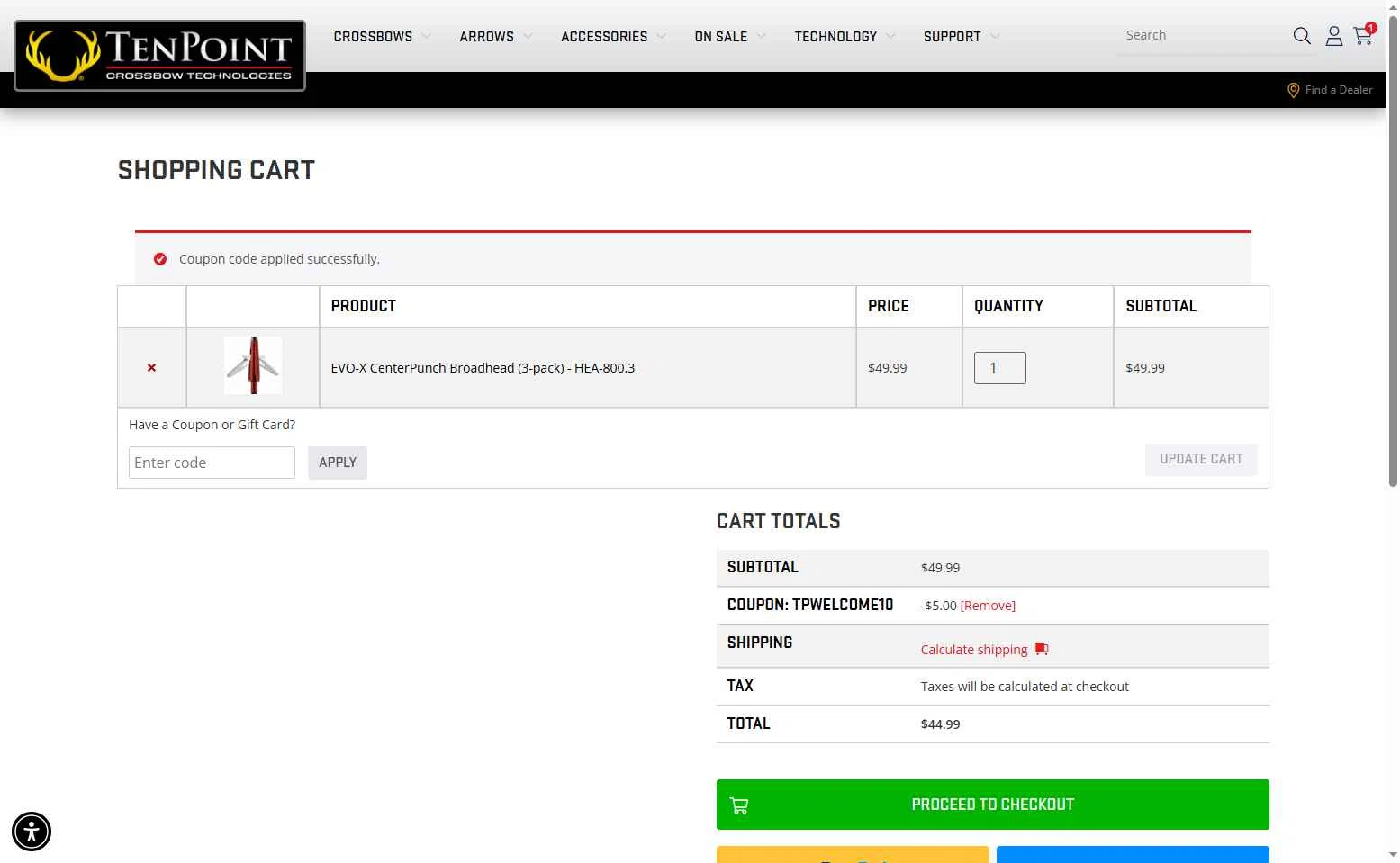Open the accessibility widget icon

click(x=32, y=832)
